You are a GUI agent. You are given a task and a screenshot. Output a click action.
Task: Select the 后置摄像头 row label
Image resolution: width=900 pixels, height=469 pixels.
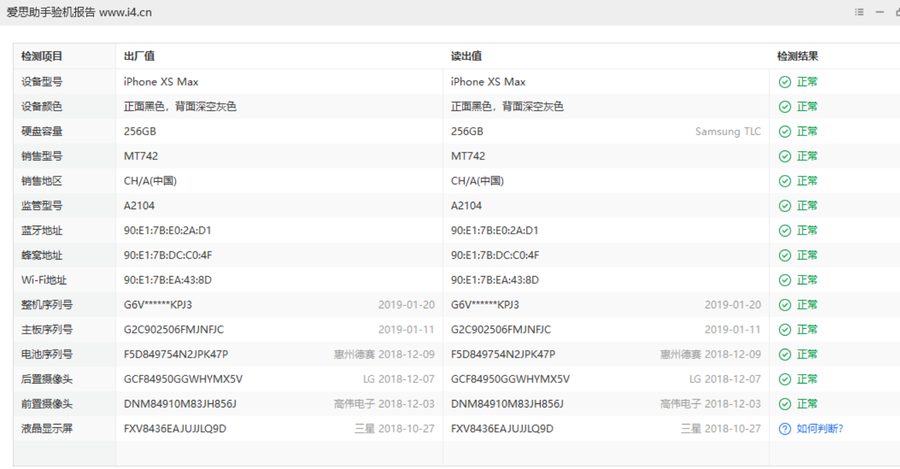coord(47,379)
